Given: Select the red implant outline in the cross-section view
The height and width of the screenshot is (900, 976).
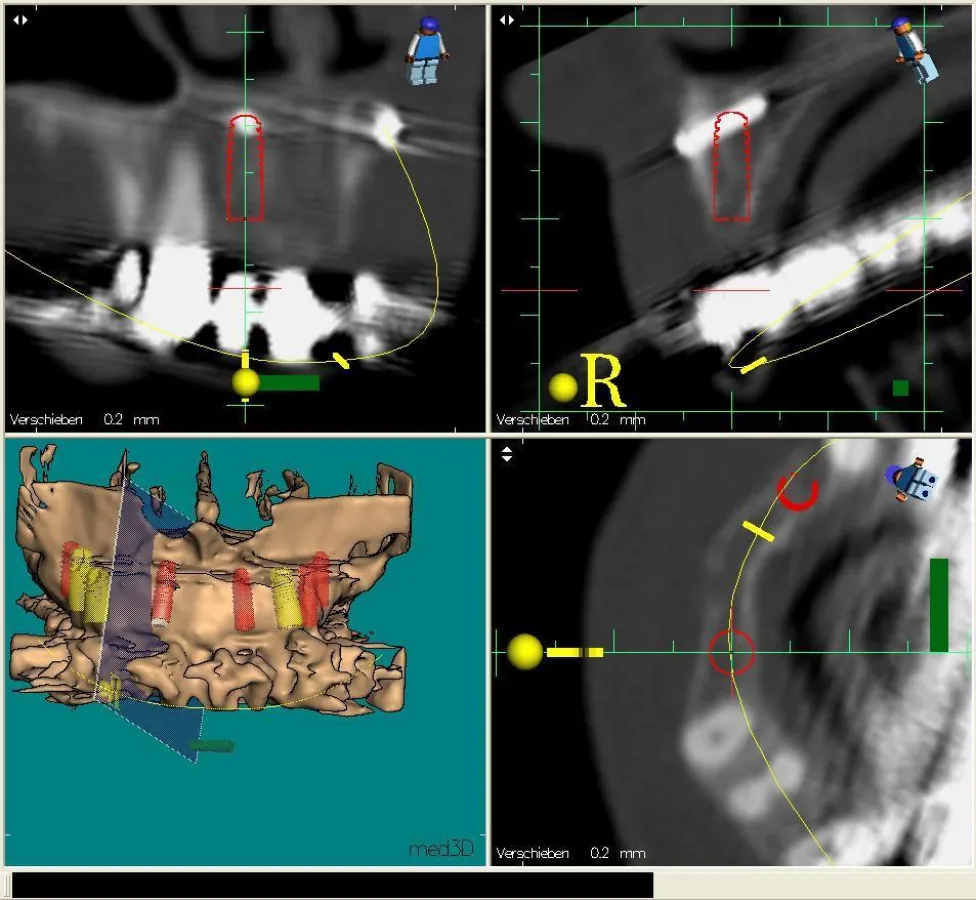Looking at the screenshot, I should pos(732,166).
